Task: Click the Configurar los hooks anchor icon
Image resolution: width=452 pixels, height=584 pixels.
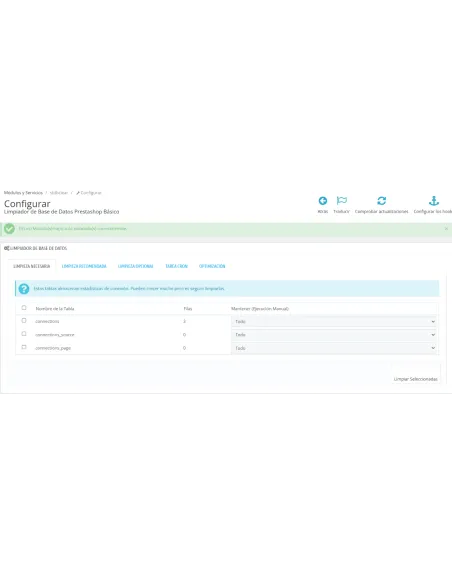Action: tap(434, 201)
